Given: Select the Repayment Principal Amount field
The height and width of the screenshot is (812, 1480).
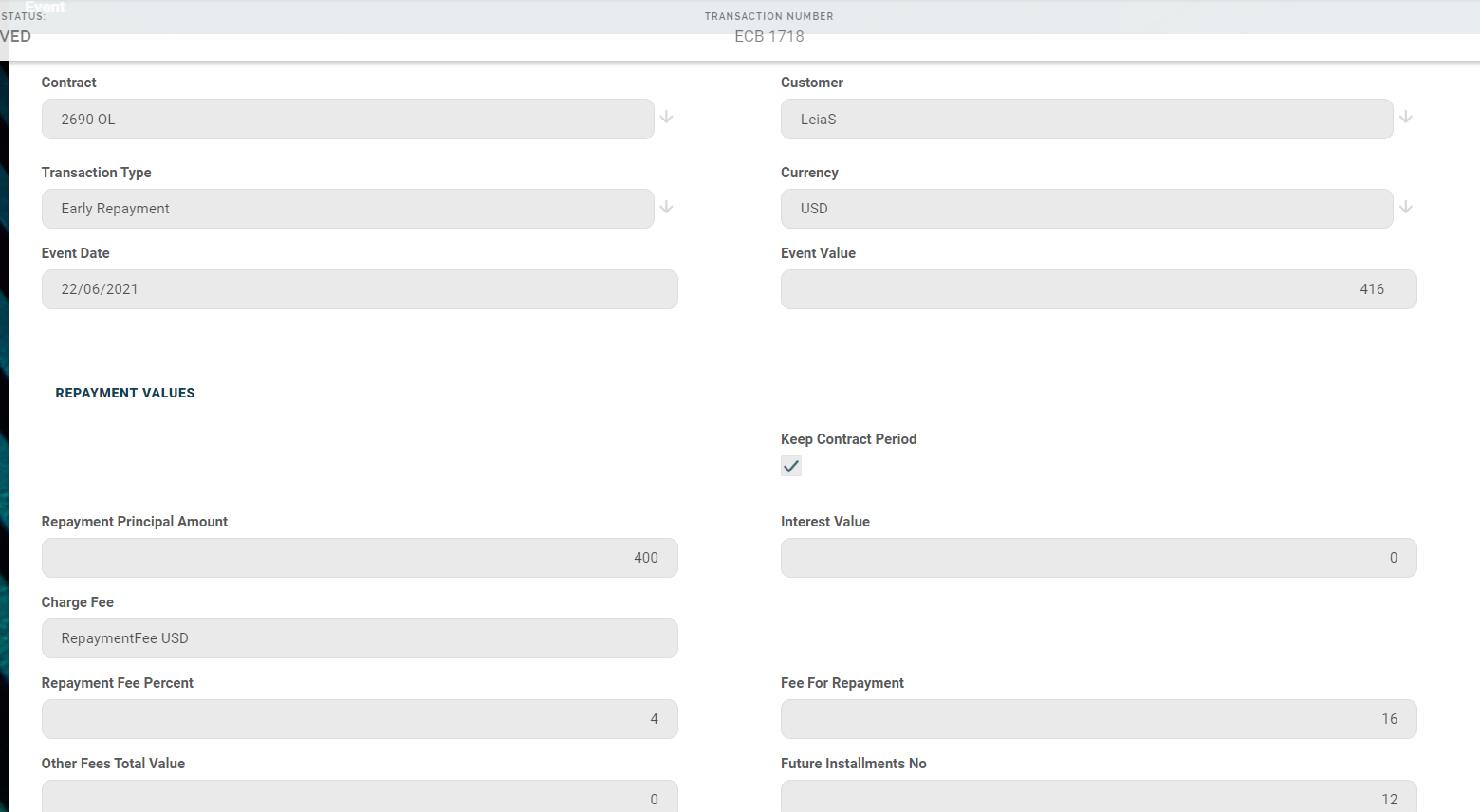Looking at the screenshot, I should tap(360, 558).
